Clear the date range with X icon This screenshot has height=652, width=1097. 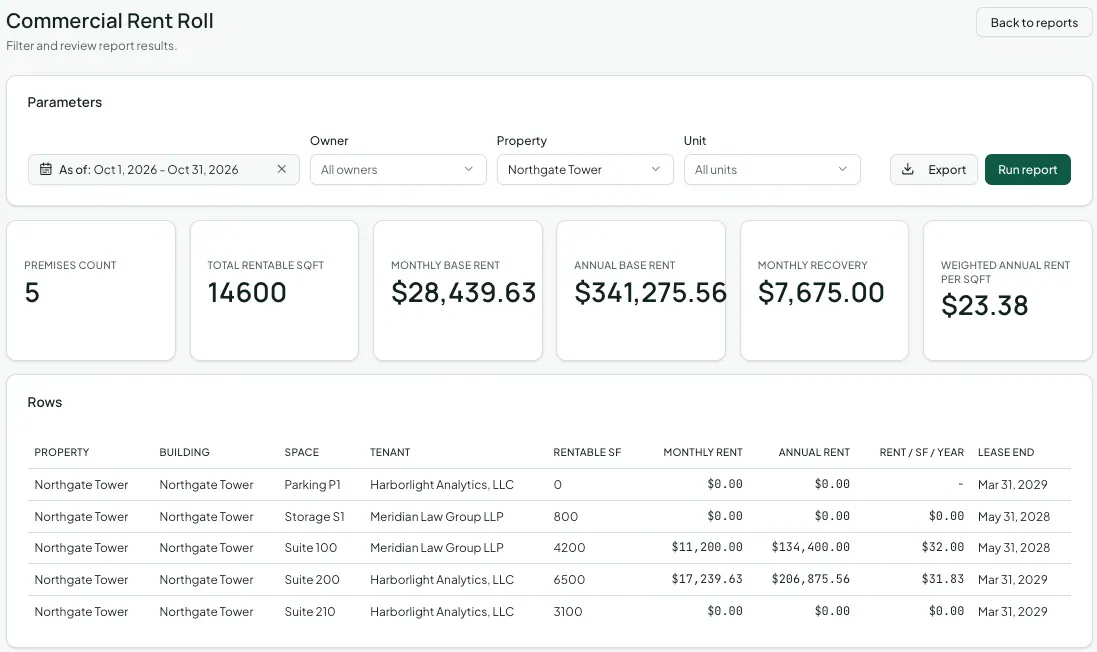click(281, 169)
